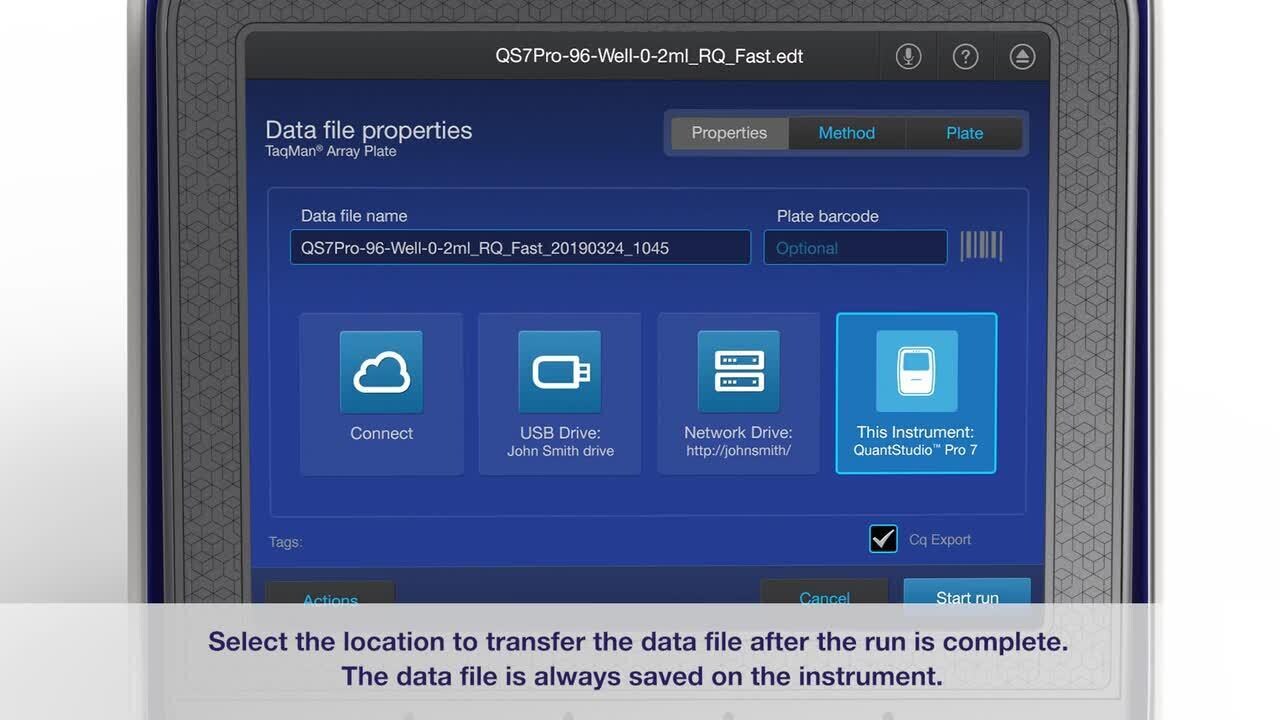Open help via question mark icon
Viewport: 1280px width, 720px height.
pos(965,57)
